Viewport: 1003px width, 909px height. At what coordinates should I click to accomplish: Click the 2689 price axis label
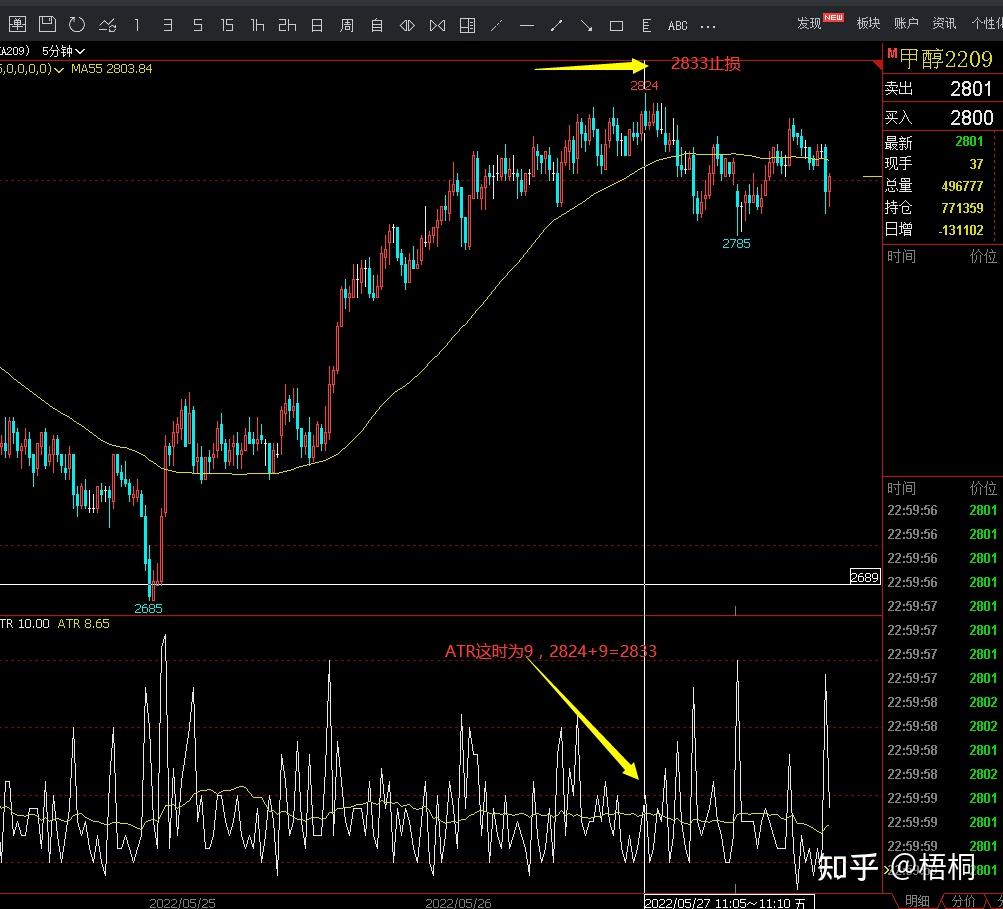(865, 577)
